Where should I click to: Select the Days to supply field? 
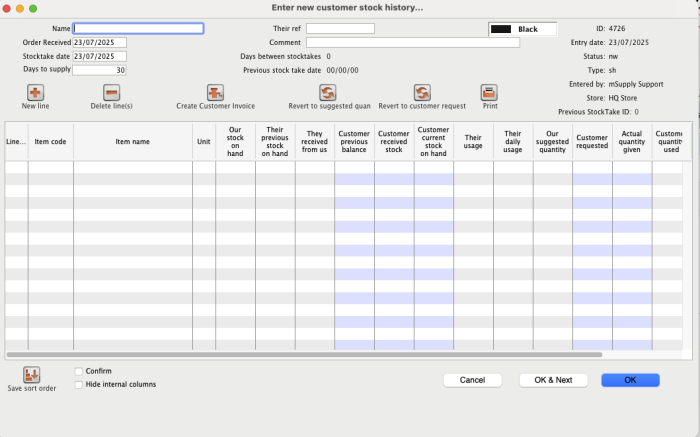click(x=99, y=71)
